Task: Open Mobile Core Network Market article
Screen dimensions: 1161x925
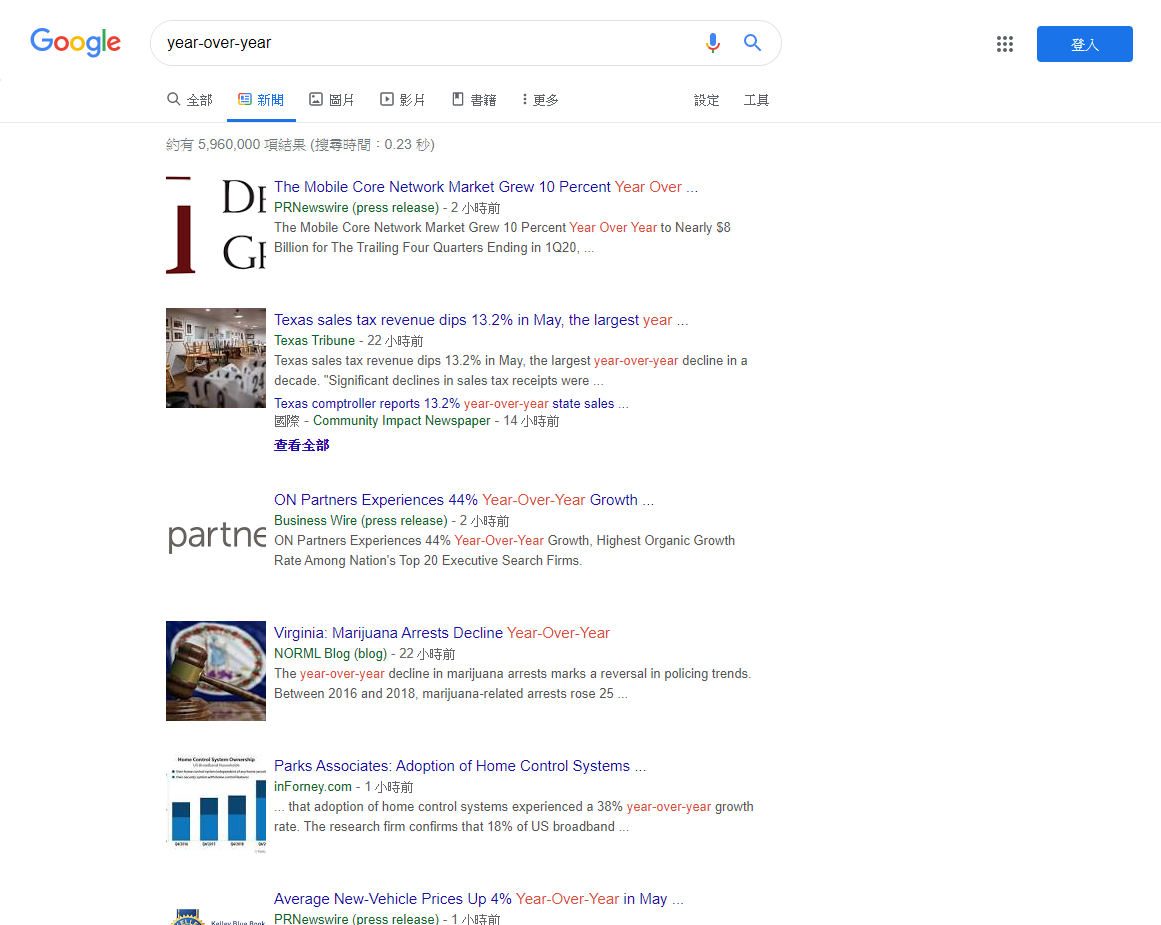Action: click(486, 187)
